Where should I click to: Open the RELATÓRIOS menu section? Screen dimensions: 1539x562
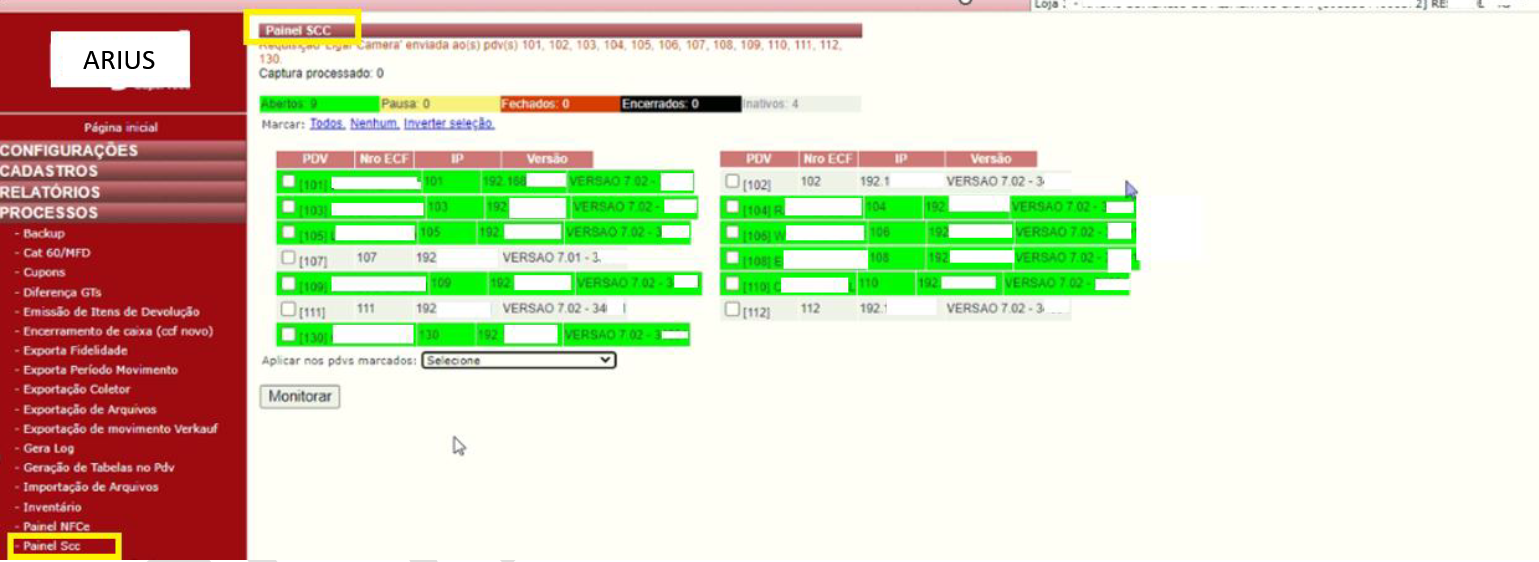point(50,192)
